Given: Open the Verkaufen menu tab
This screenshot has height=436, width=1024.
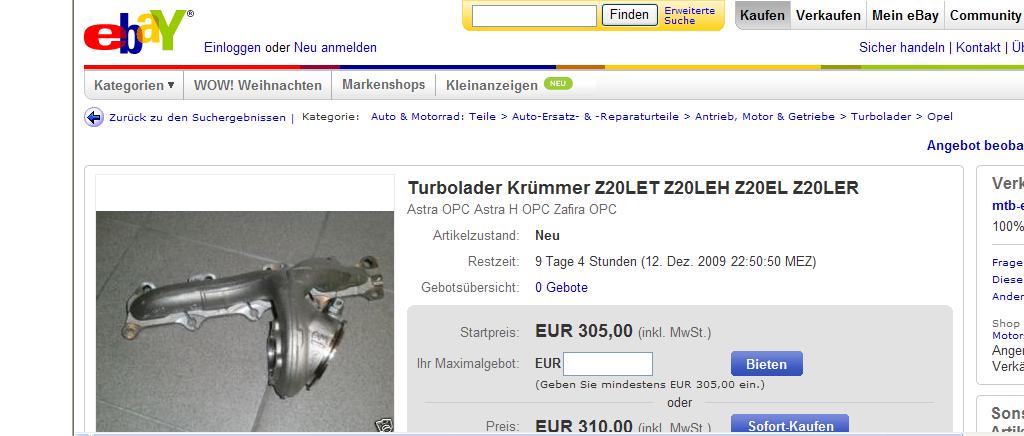Looking at the screenshot, I should click(828, 16).
